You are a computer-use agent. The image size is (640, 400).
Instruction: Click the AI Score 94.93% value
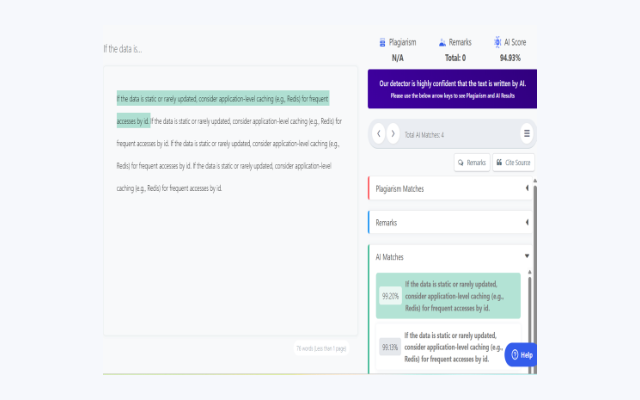pos(510,58)
